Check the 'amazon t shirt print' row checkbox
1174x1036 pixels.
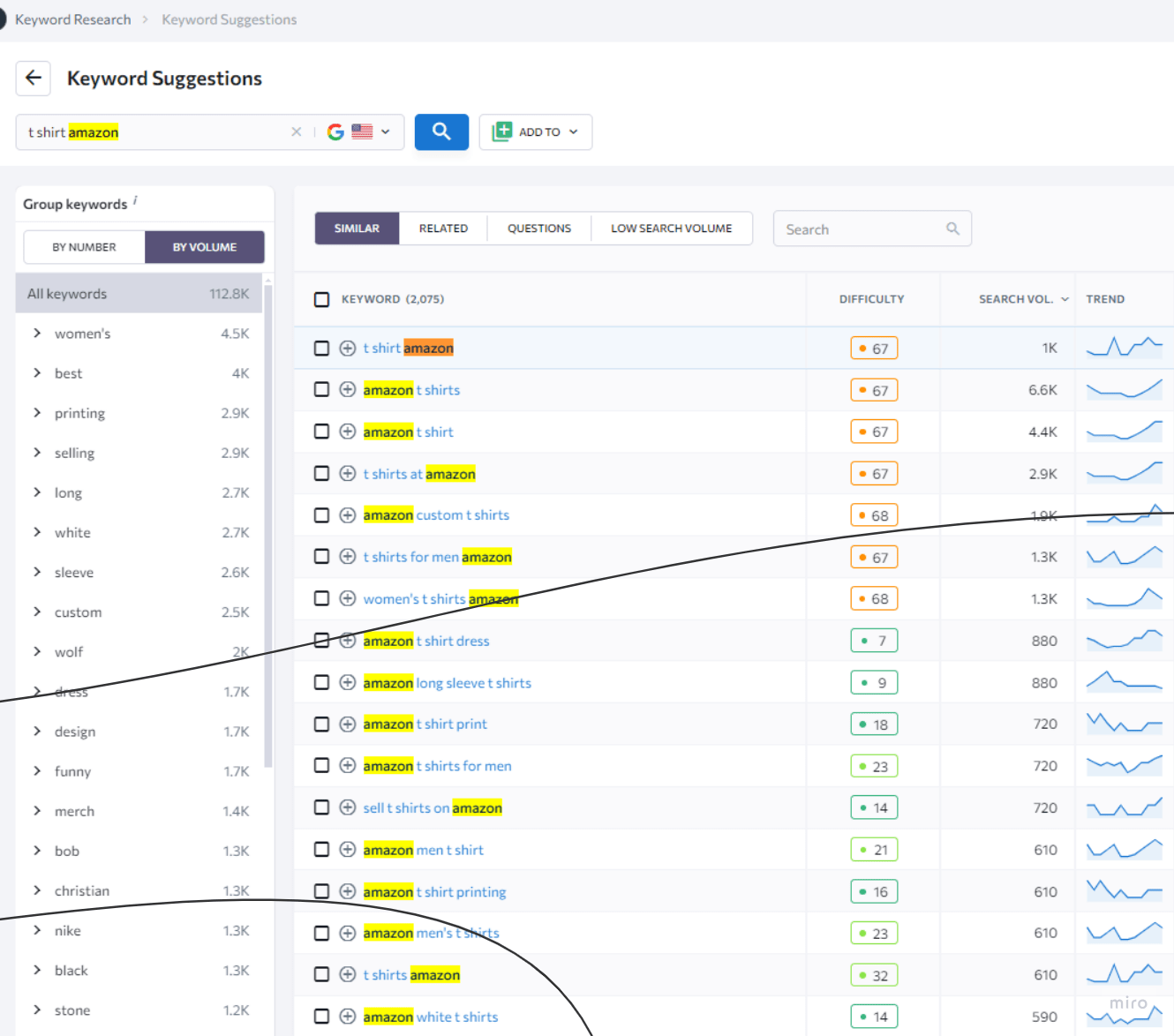click(322, 724)
